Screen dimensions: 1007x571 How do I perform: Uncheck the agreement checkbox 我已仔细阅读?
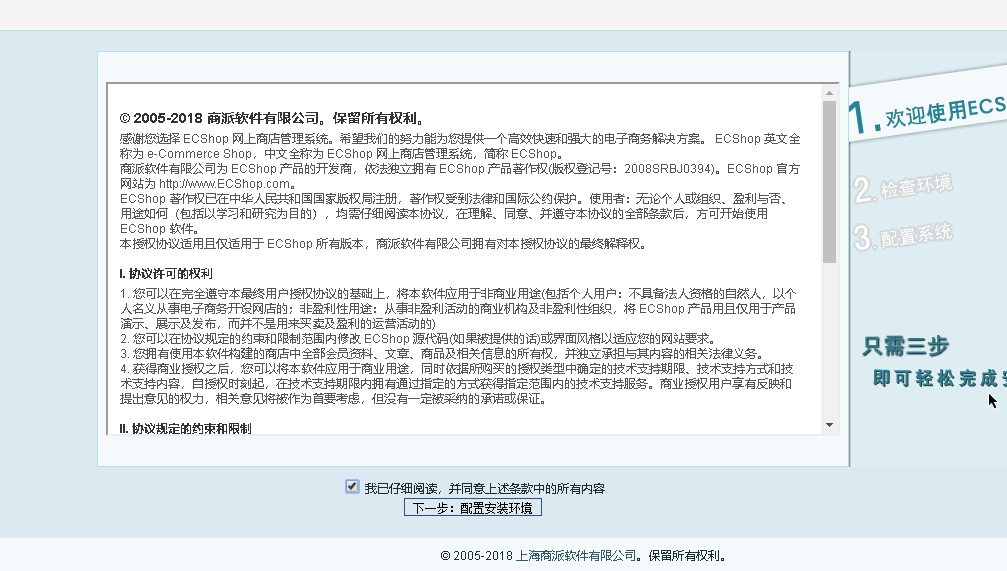point(352,487)
